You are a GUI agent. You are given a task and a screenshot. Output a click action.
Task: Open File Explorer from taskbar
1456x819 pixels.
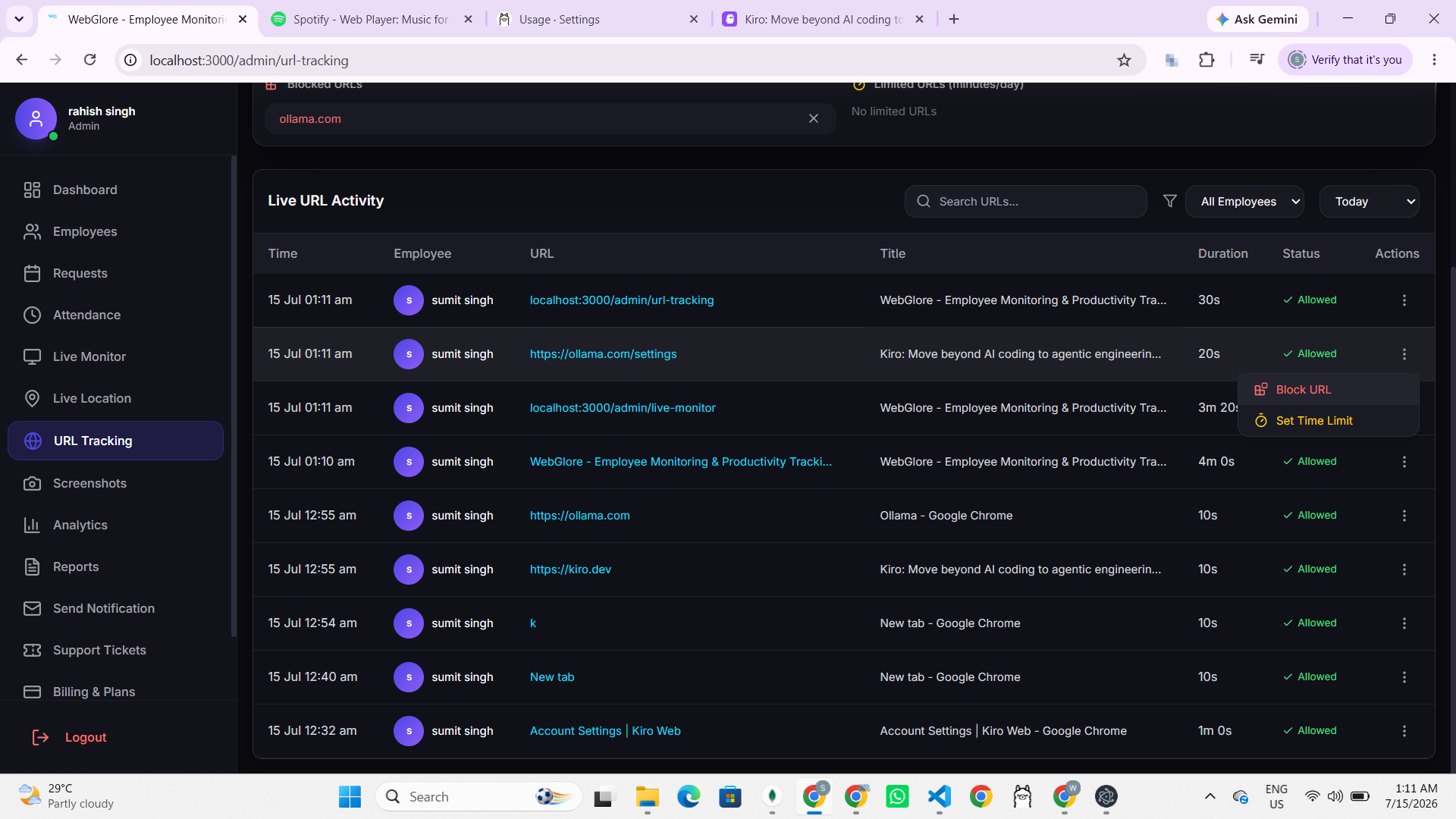coord(647,797)
